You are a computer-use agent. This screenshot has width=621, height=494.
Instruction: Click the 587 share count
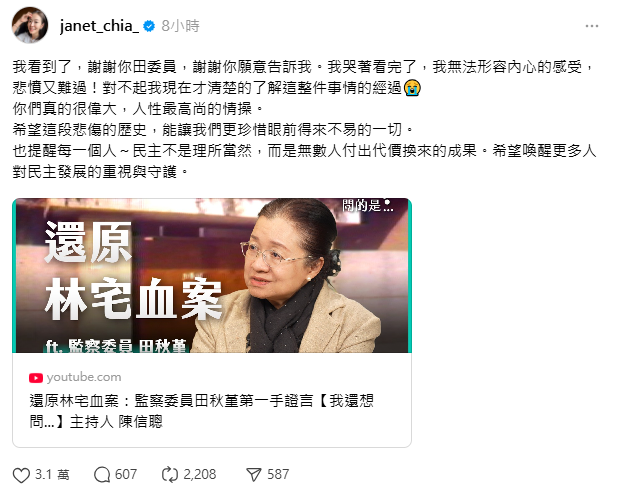tap(278, 474)
